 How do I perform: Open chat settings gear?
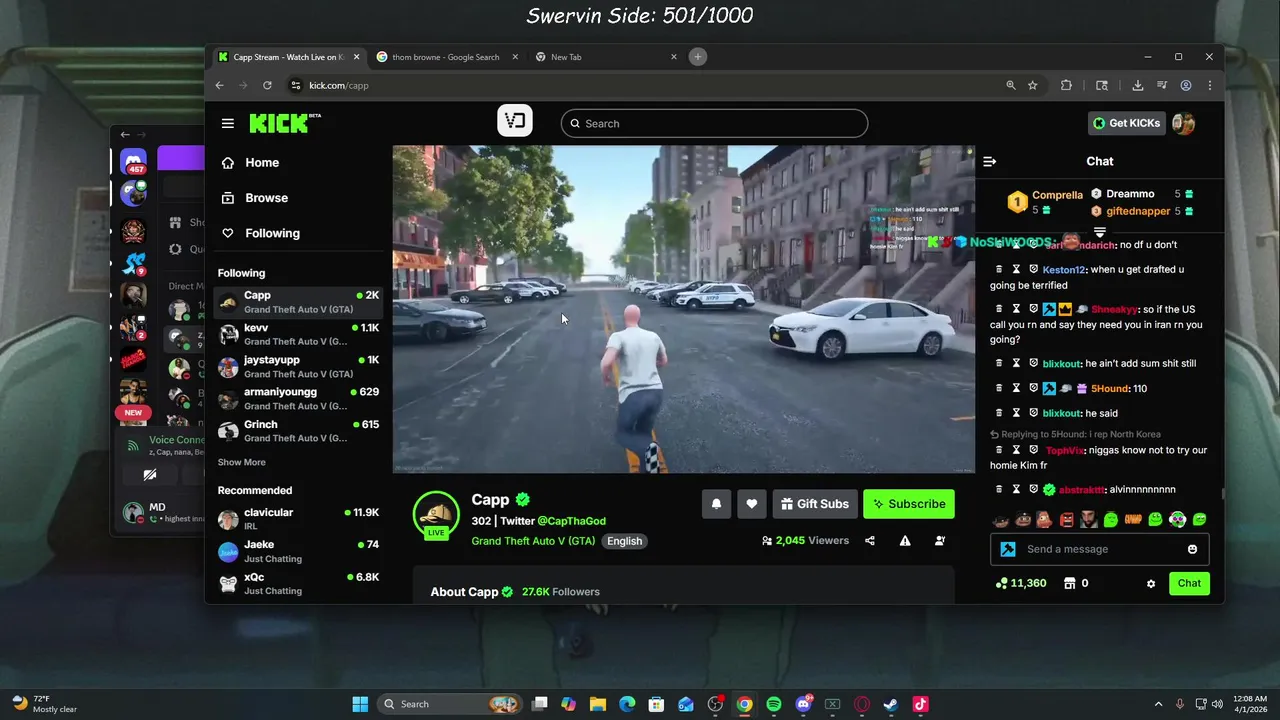1151,584
